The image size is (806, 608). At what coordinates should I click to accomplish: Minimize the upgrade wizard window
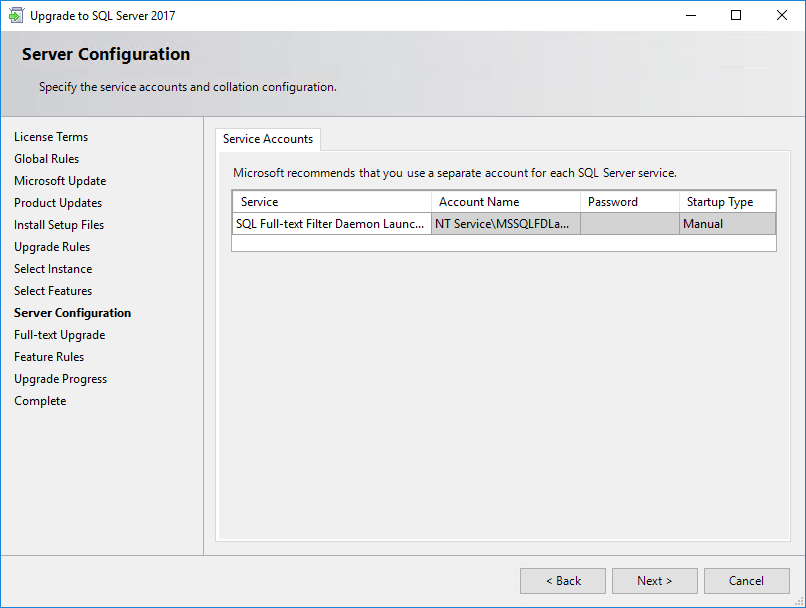coord(691,15)
